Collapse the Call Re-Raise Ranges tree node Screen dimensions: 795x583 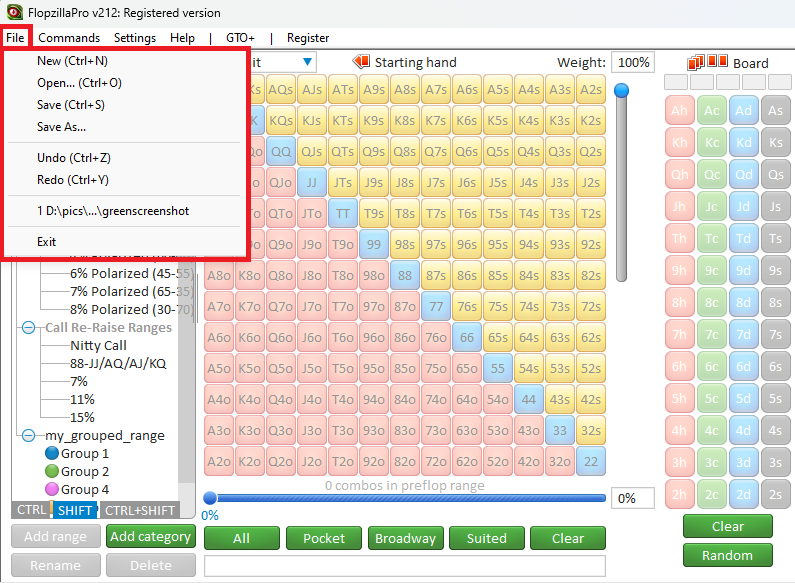click(x=30, y=327)
